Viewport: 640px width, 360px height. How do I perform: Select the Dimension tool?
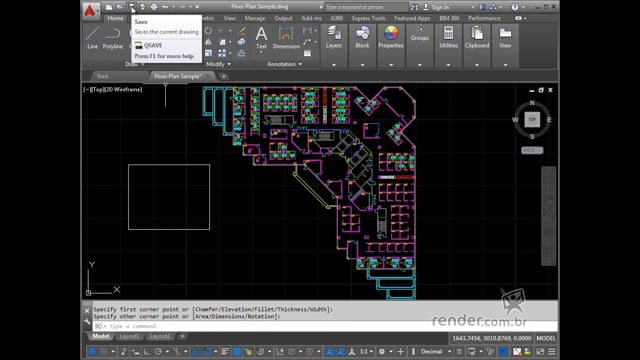pos(286,38)
